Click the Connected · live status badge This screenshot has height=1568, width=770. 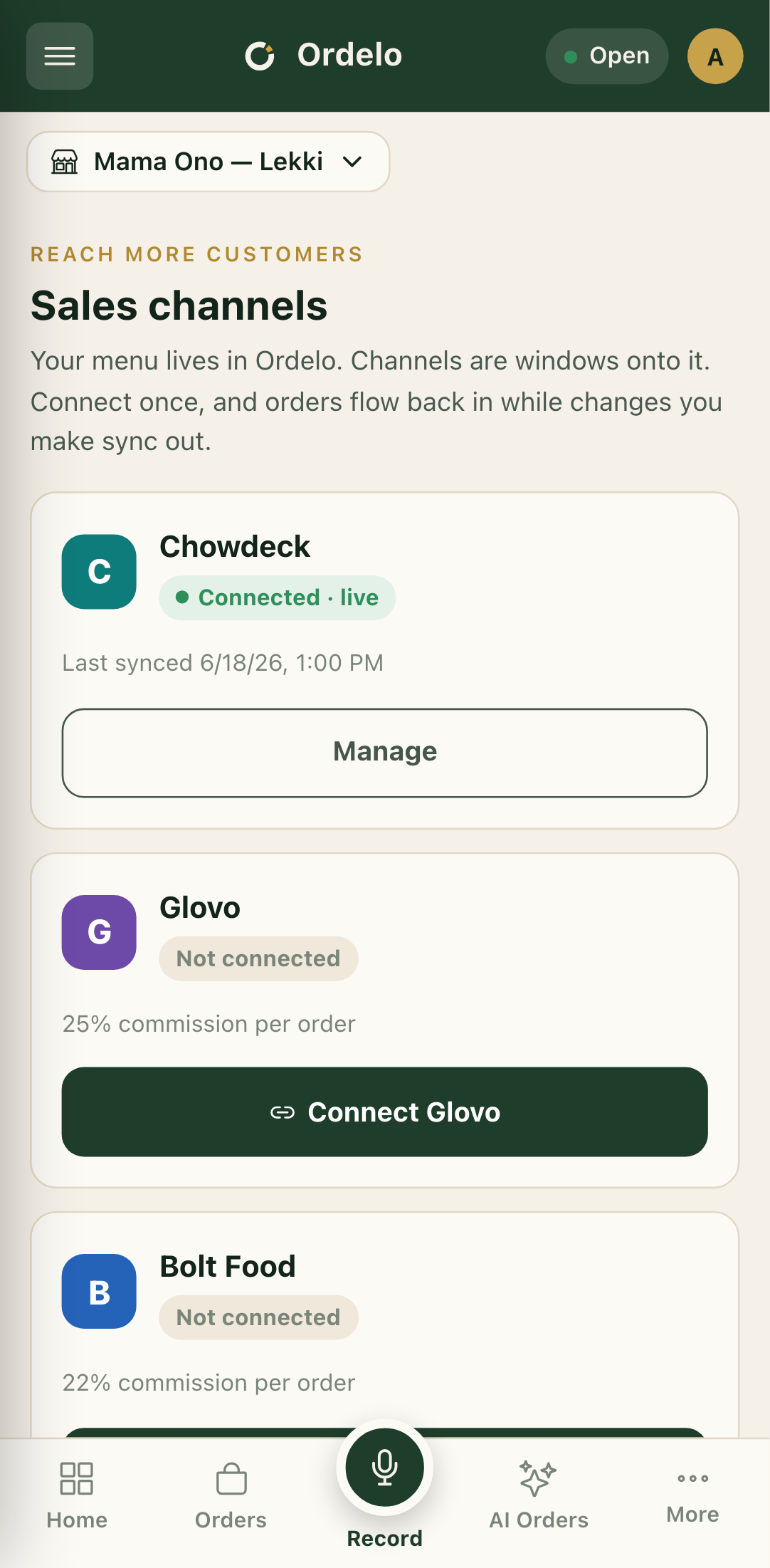coord(278,597)
